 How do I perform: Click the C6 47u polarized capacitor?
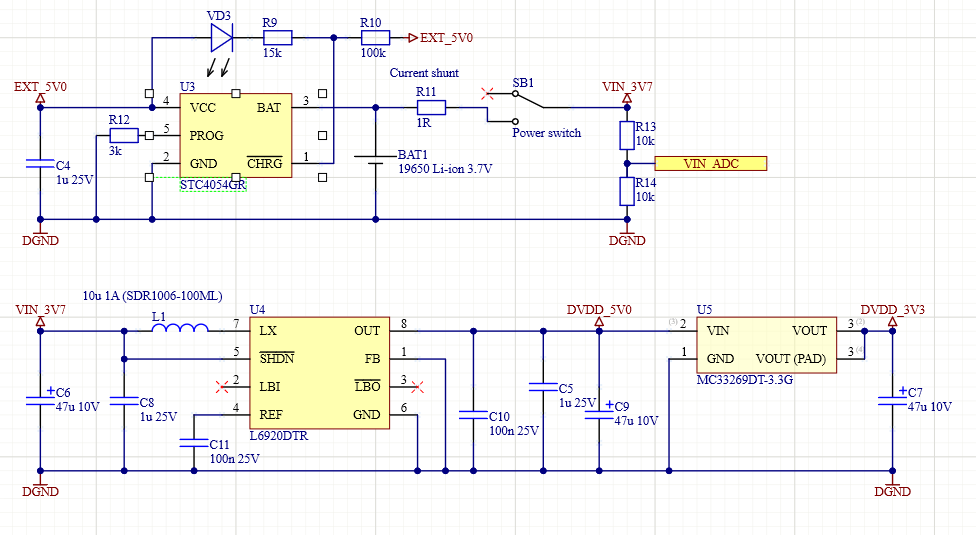pyautogui.click(x=40, y=400)
